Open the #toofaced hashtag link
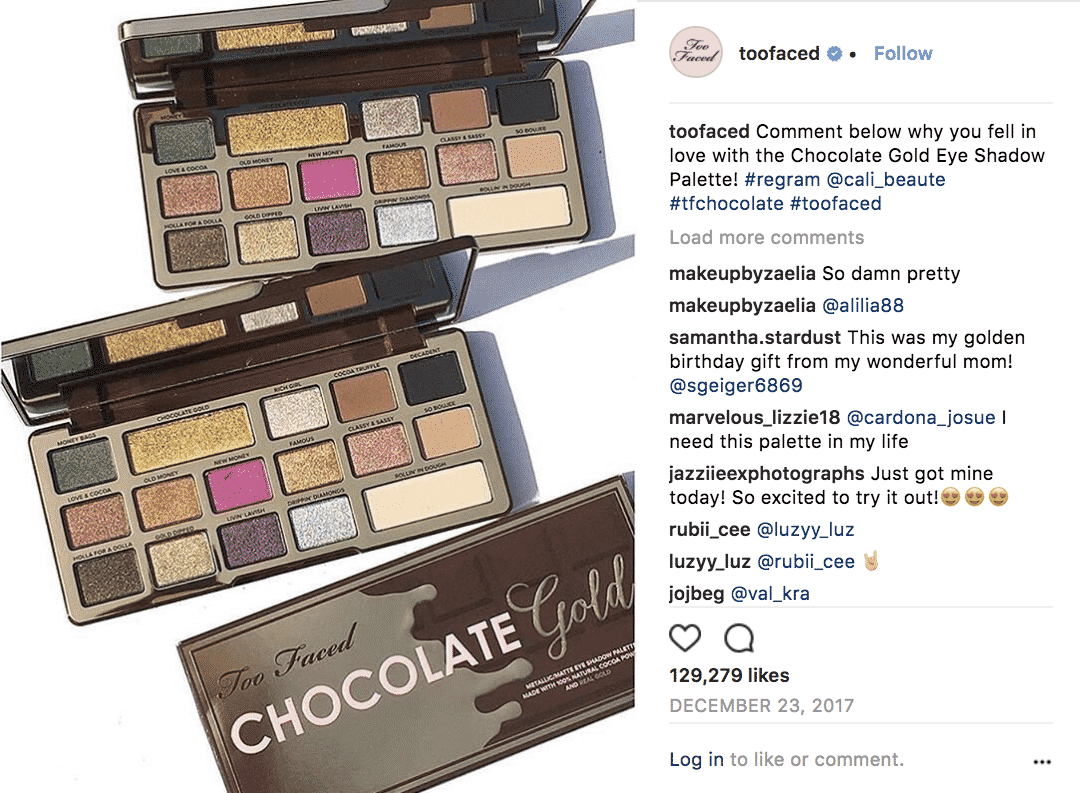The image size is (1080, 793). [835, 204]
